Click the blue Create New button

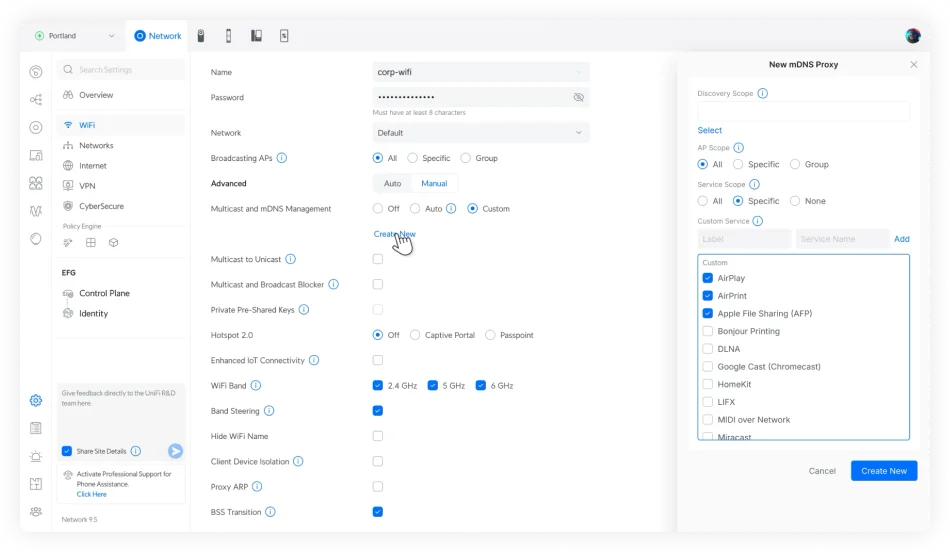(883, 470)
